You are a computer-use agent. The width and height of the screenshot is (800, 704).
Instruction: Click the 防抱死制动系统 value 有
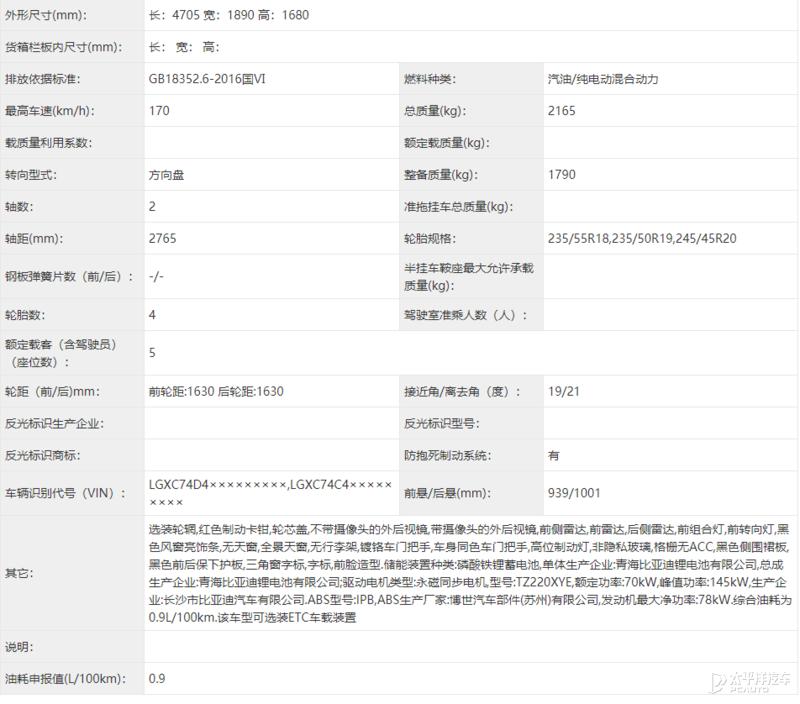click(x=553, y=455)
